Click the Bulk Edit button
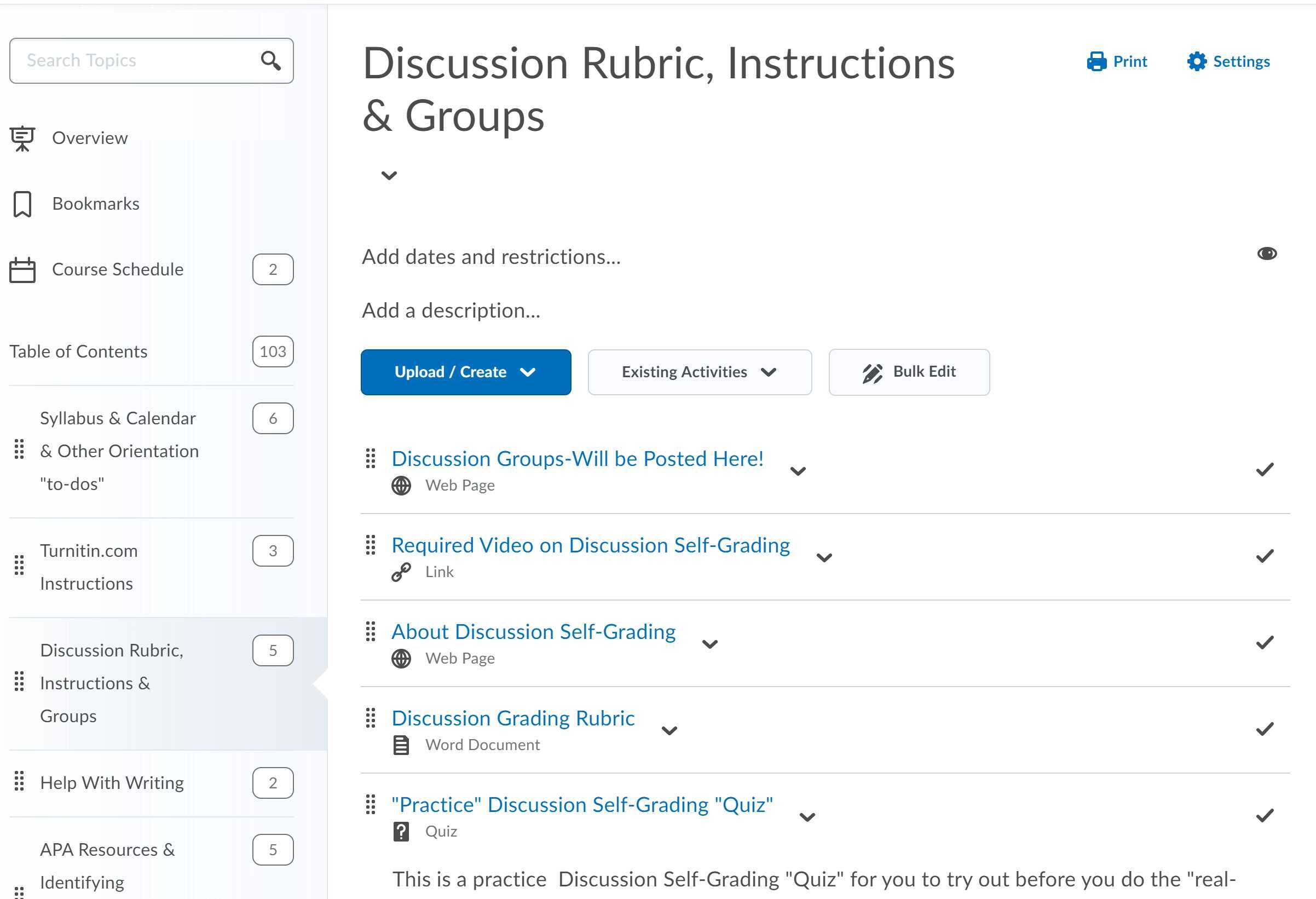Screen dimensions: 1316x899 tap(908, 372)
